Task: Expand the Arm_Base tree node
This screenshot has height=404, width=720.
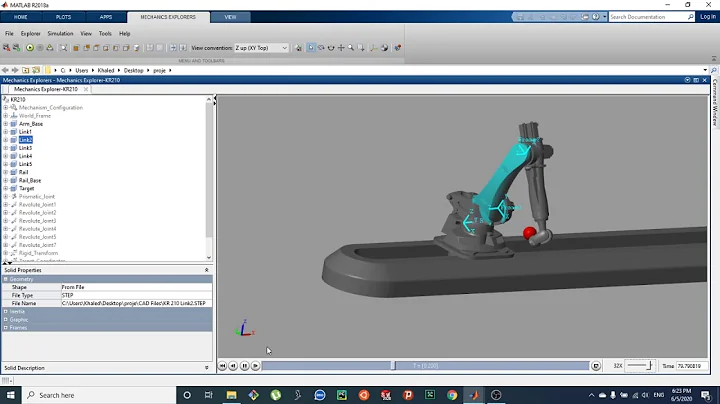Action: coord(6,124)
